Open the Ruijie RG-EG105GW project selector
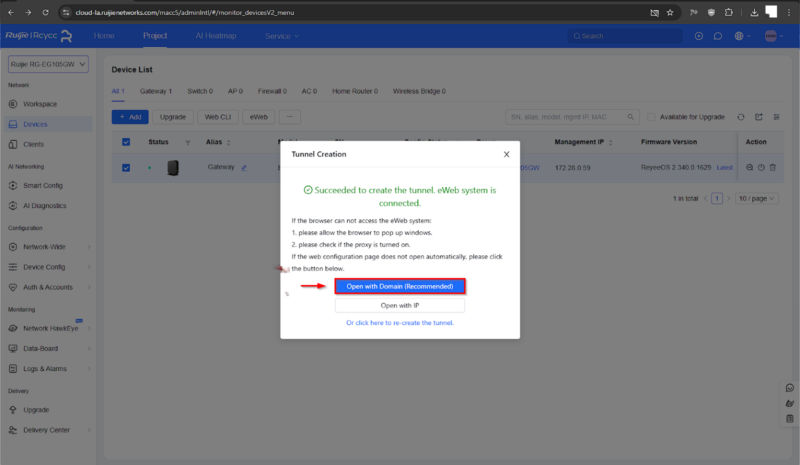The width and height of the screenshot is (800, 465). tap(48, 64)
